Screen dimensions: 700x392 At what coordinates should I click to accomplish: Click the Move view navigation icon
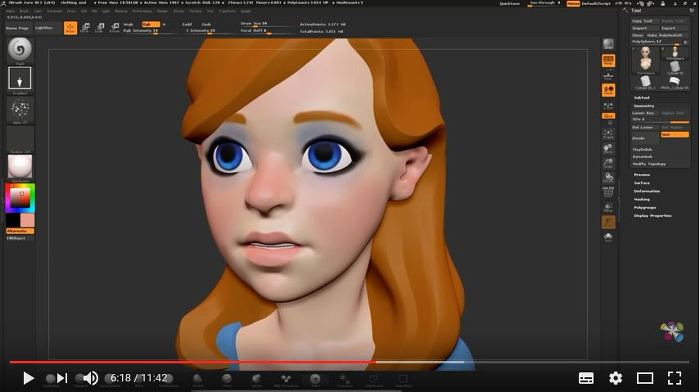click(x=608, y=148)
